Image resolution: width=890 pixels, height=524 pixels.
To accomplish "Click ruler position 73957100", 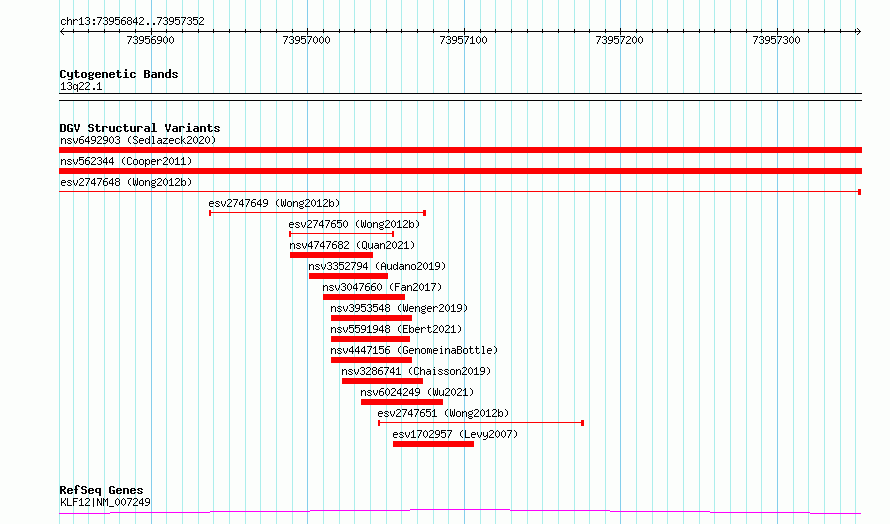I will pos(464,40).
